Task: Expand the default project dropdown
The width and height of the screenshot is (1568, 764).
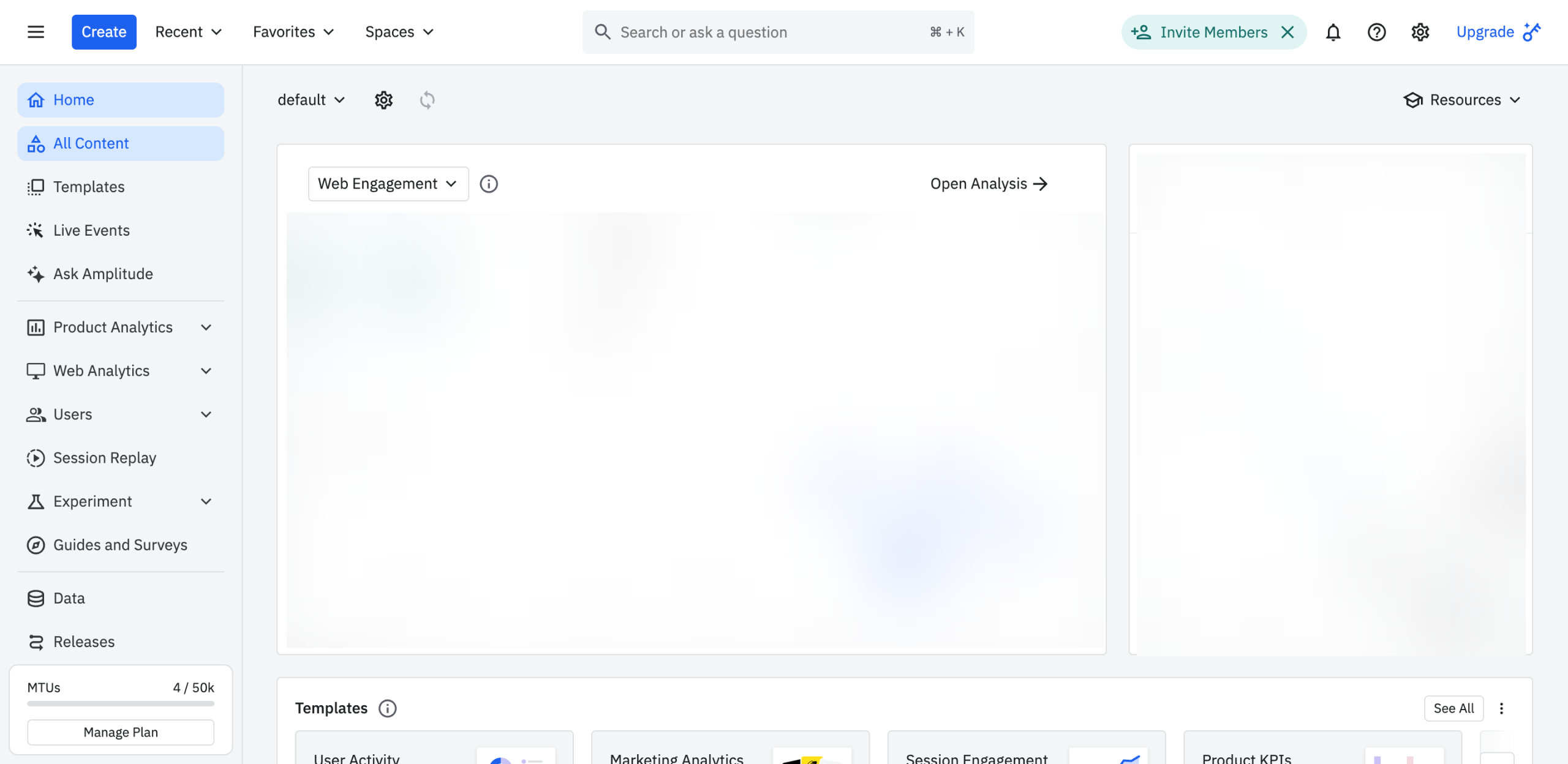Action: click(311, 100)
